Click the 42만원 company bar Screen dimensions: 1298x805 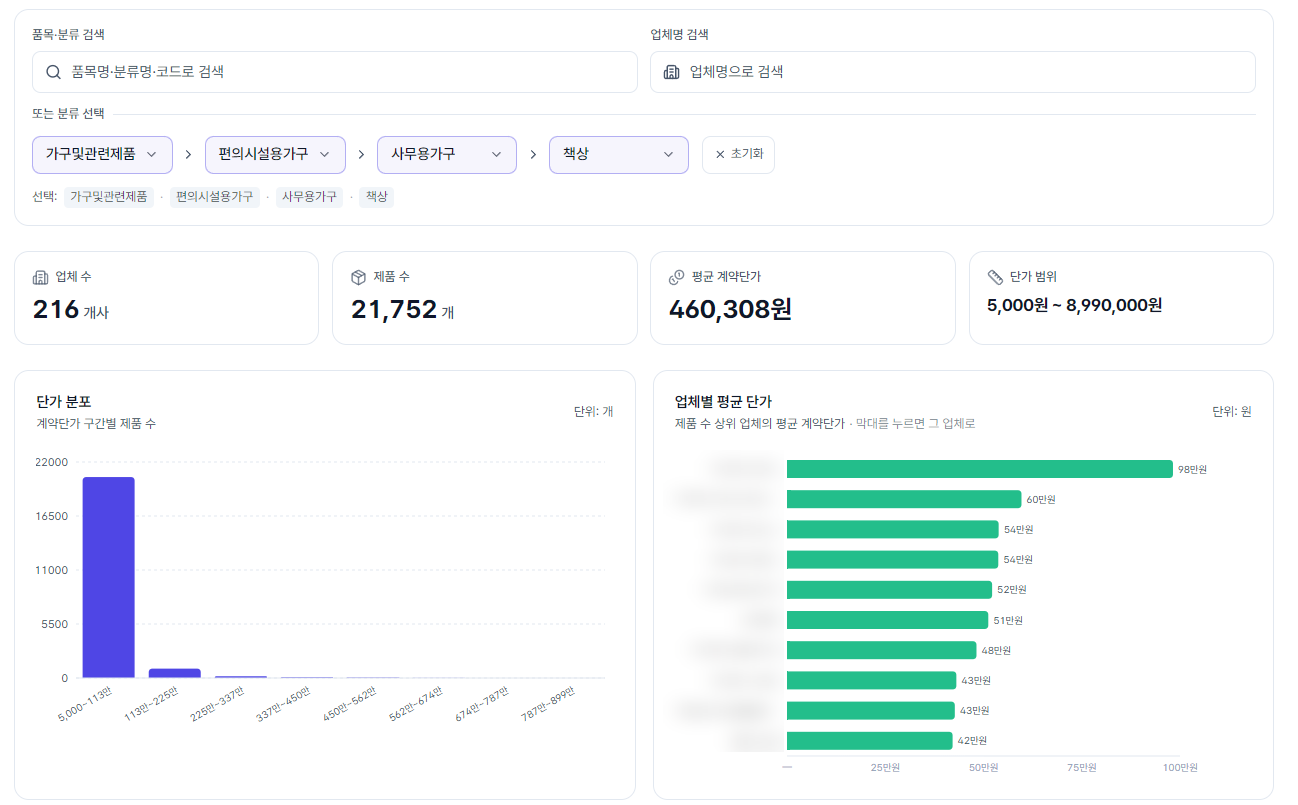[869, 741]
